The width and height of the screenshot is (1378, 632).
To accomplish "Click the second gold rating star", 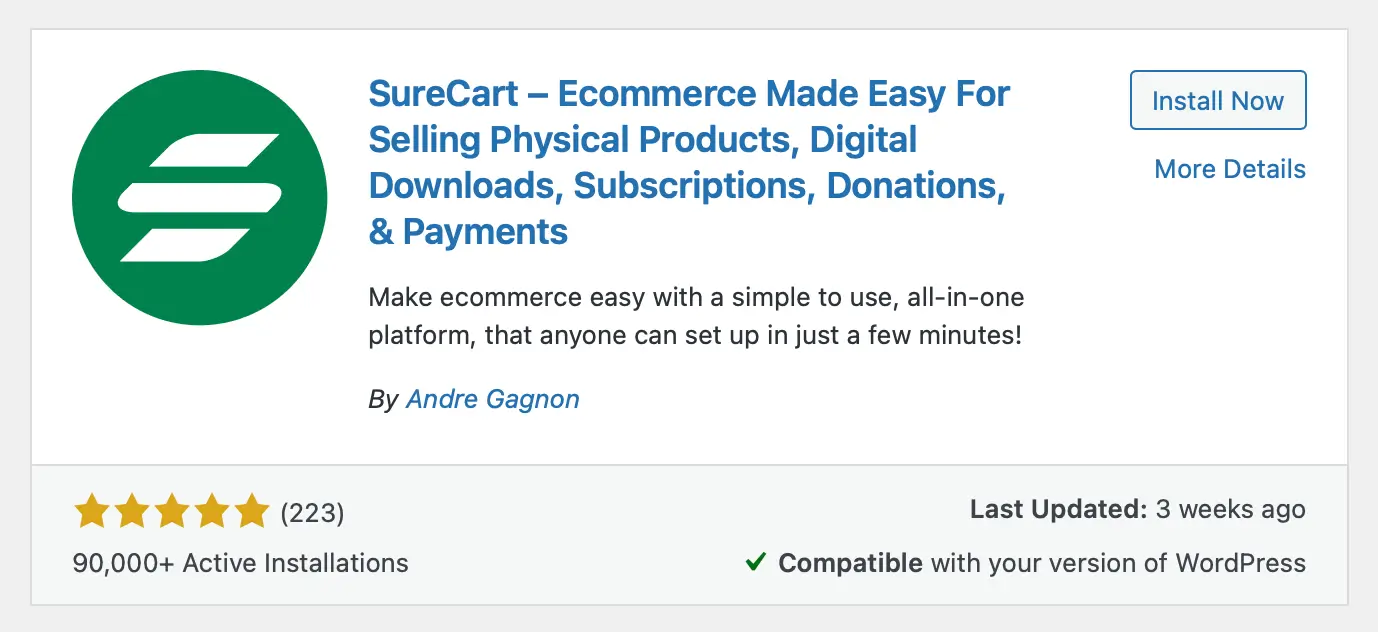I will coord(132,511).
